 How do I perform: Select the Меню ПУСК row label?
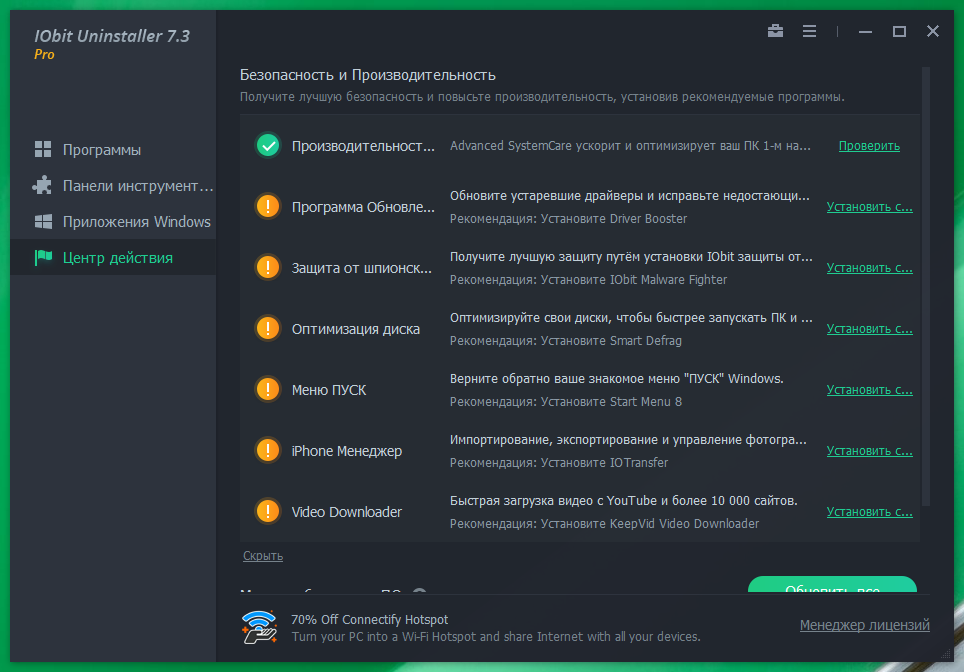tap(329, 390)
